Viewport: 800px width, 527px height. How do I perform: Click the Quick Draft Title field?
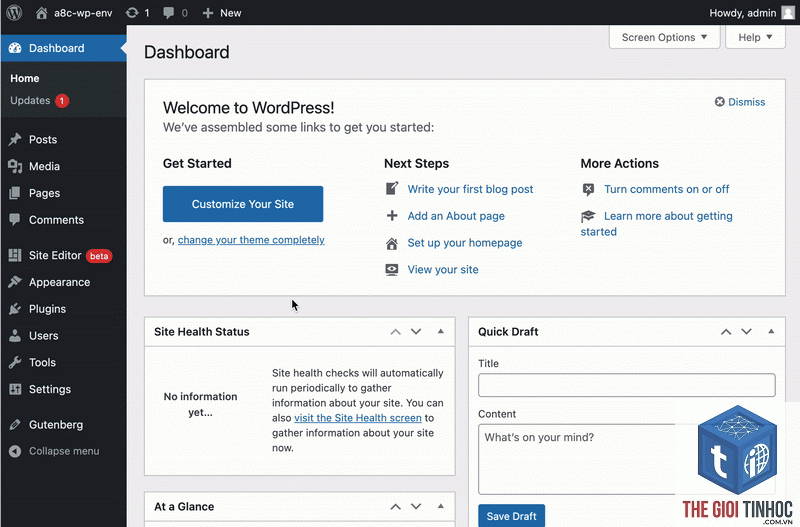tap(627, 385)
